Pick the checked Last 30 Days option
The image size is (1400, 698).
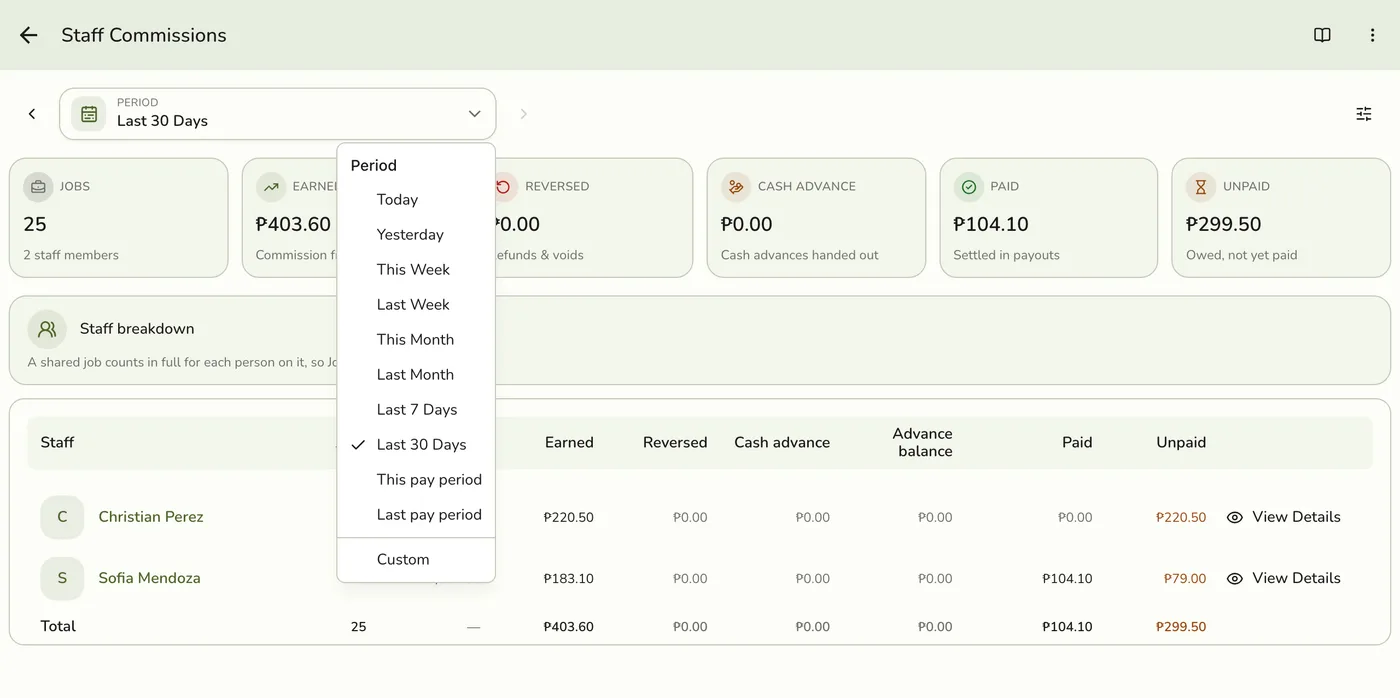[x=416, y=445]
